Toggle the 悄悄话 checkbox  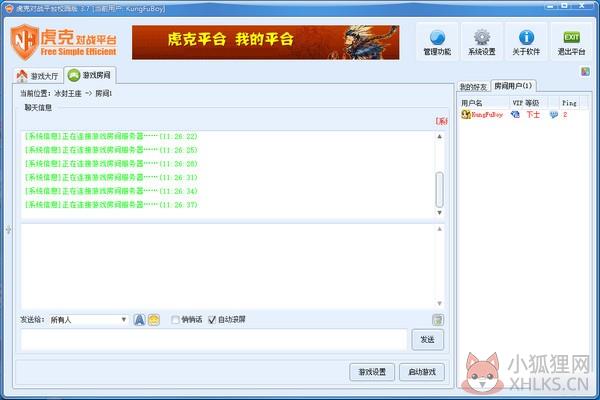(176, 320)
